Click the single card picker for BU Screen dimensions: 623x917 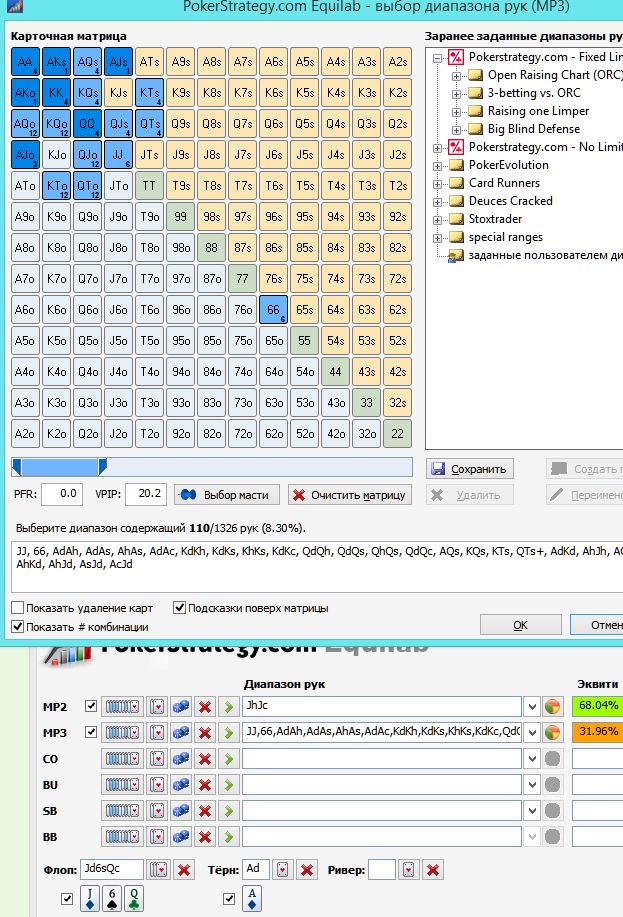pos(157,785)
